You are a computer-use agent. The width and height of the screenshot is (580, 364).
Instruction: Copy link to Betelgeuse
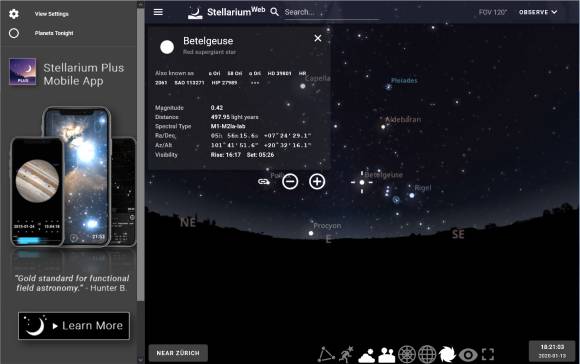coord(263,182)
